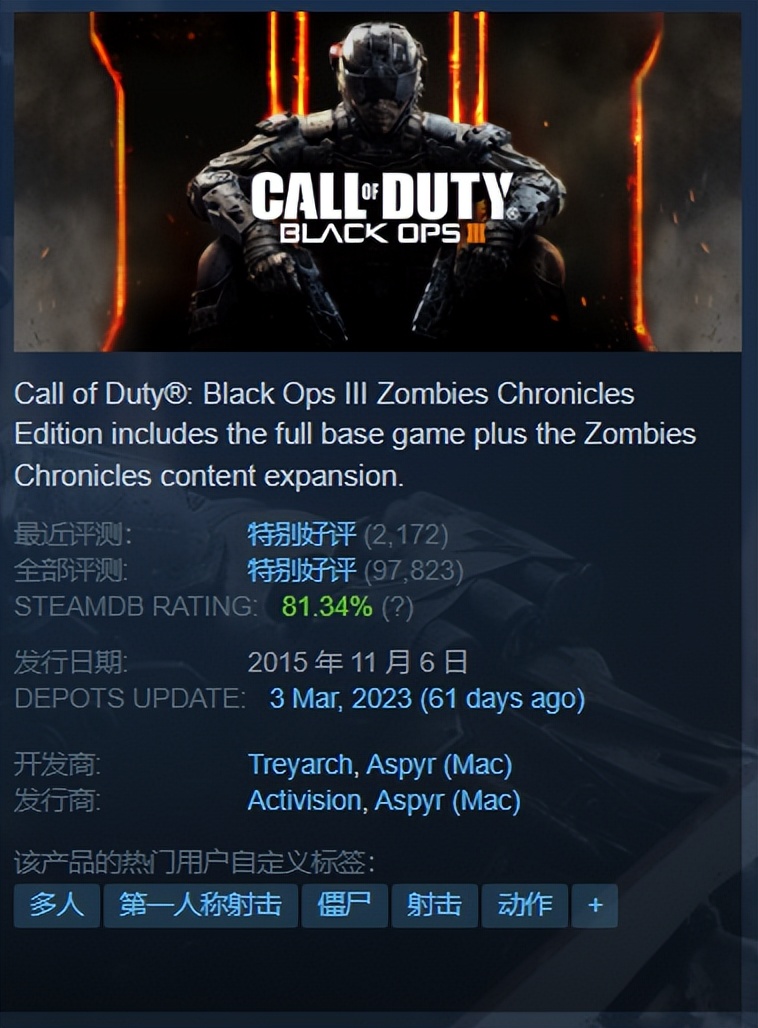This screenshot has height=1028, width=758.
Task: Click the Black Ops III header image
Action: coord(378,181)
